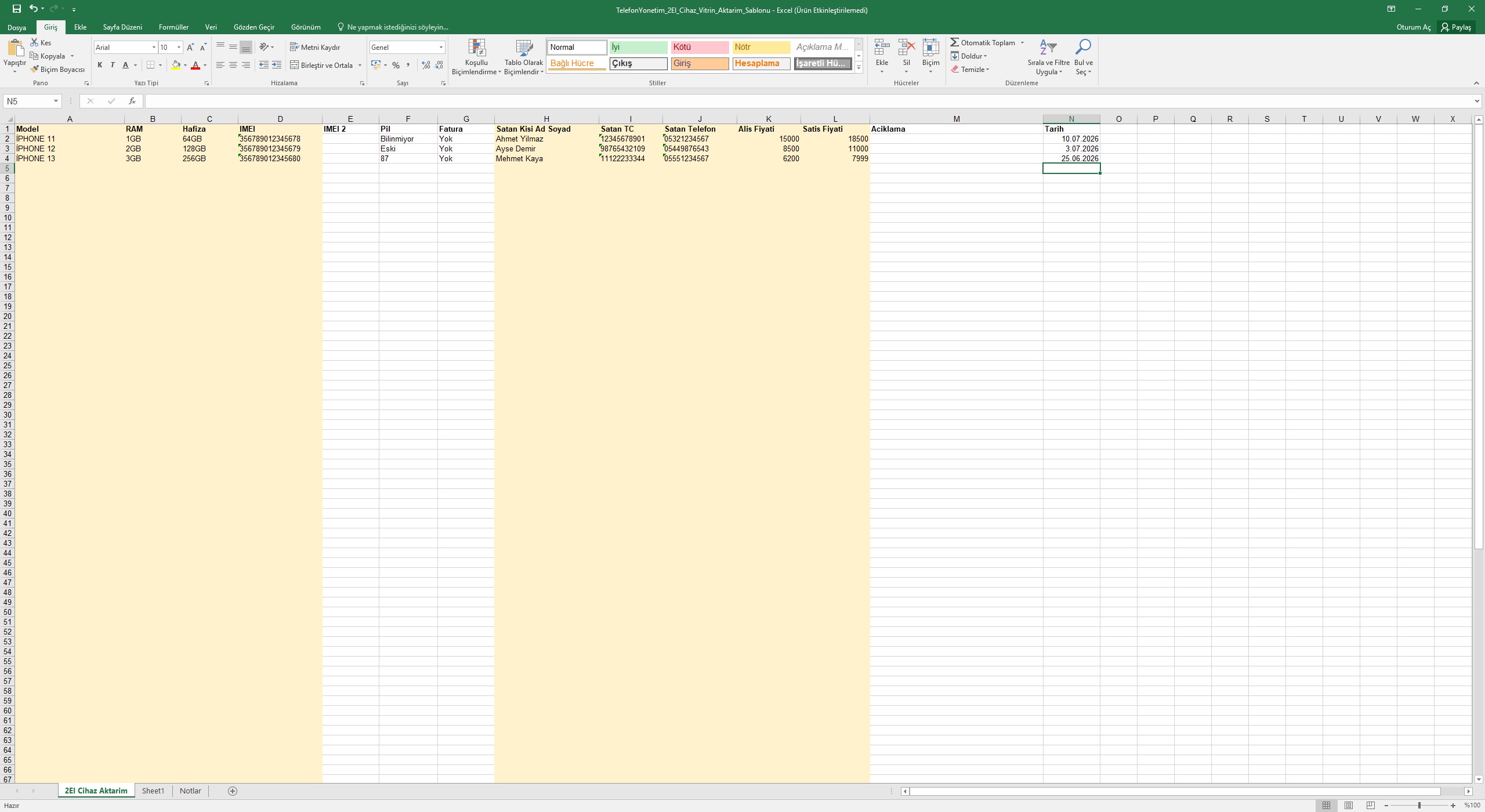The height and width of the screenshot is (812, 1485).
Task: Expand the Name Box dropdown arrow
Action: [x=56, y=101]
